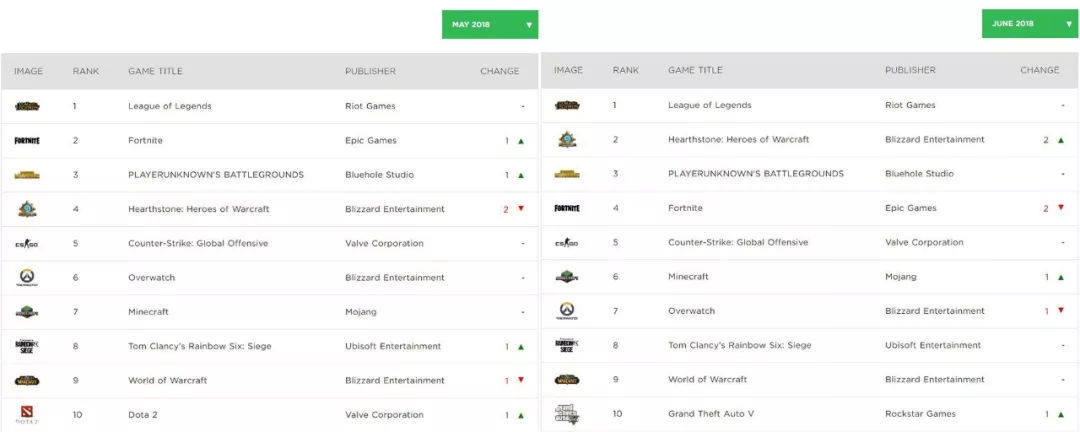This screenshot has height=432, width=1080.
Task: Click GAME TITLE column header in June table
Action: (x=695, y=70)
